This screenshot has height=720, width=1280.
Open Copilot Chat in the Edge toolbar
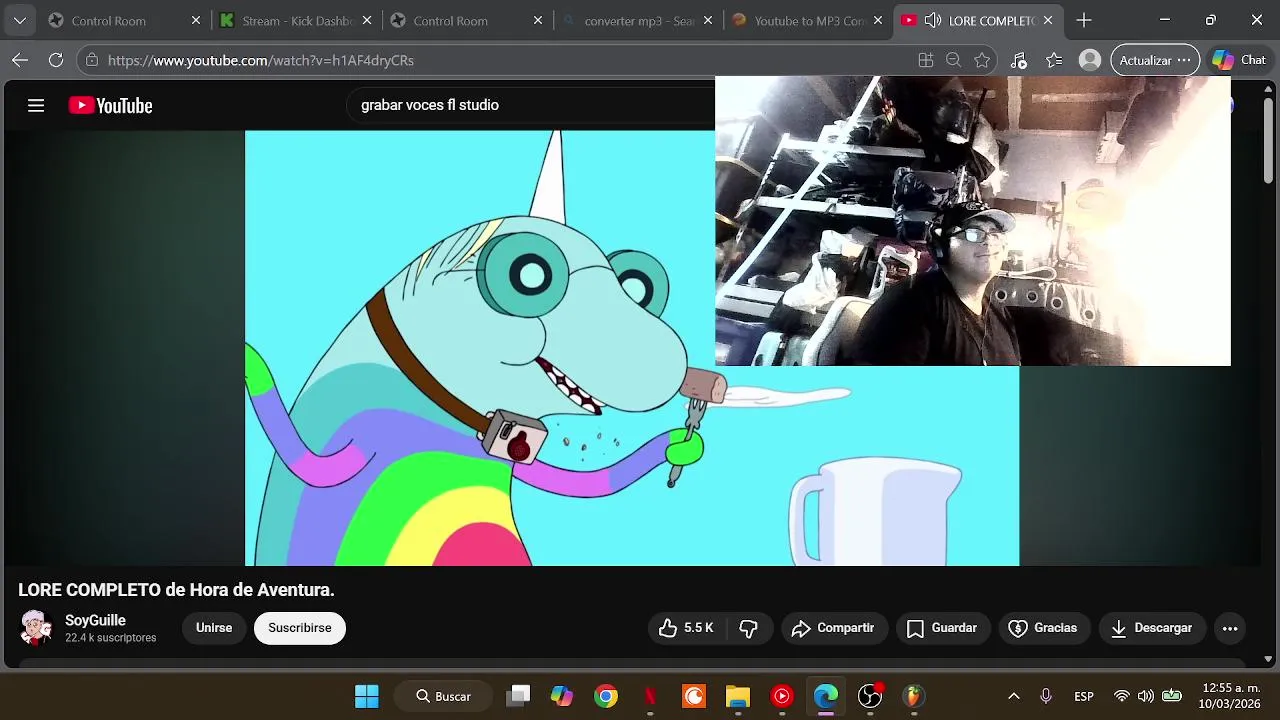coord(1238,60)
